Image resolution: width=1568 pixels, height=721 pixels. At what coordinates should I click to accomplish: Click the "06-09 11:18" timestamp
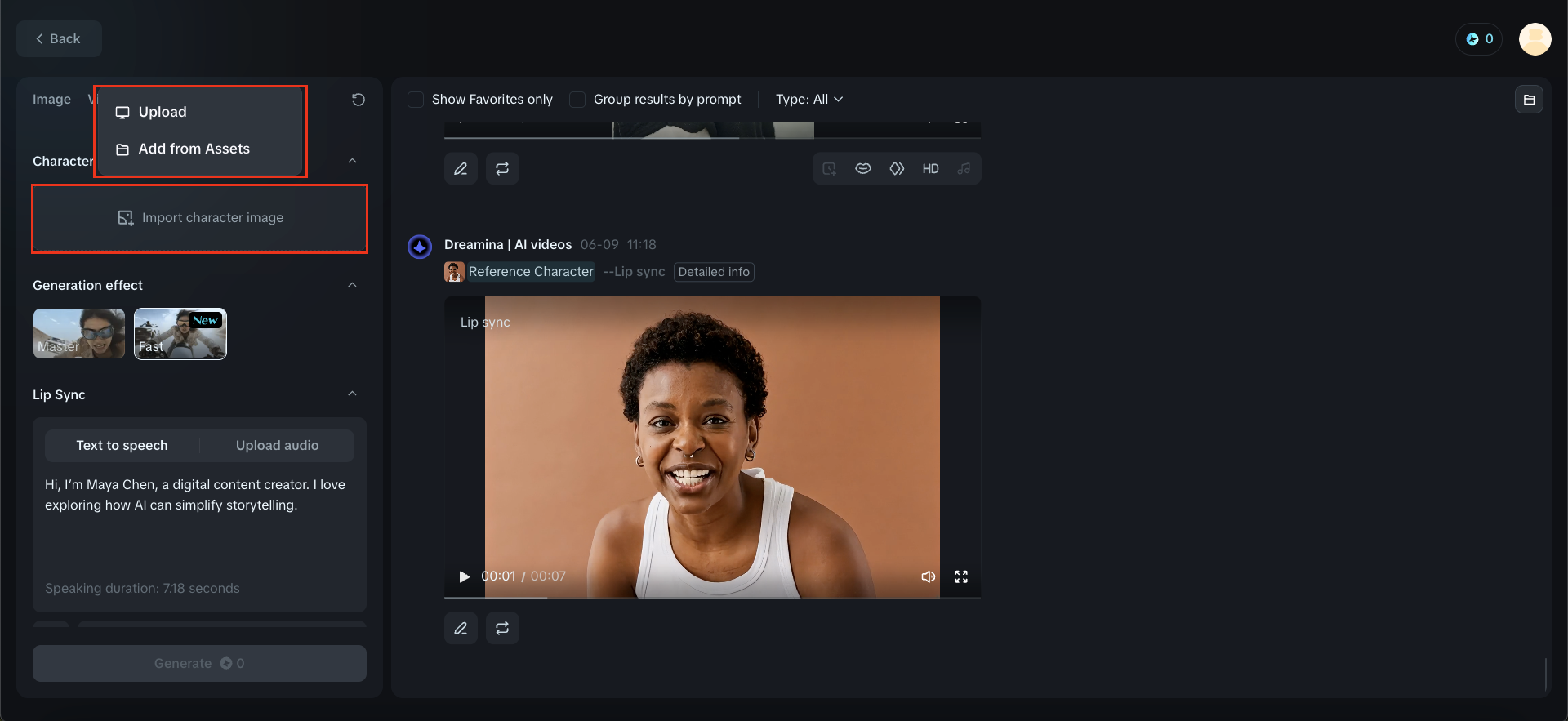[x=618, y=245]
